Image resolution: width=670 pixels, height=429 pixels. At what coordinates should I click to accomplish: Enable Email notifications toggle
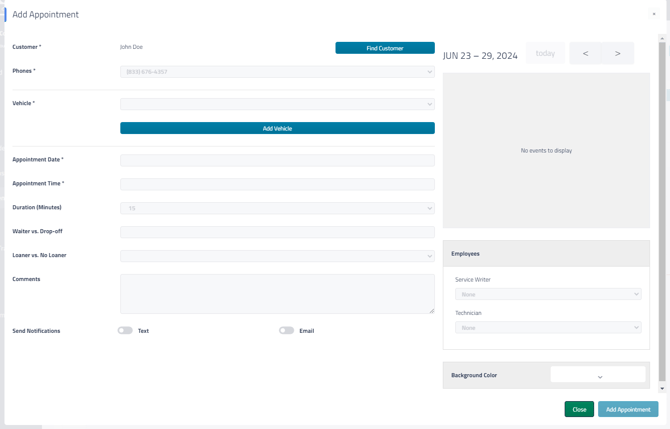click(x=287, y=330)
